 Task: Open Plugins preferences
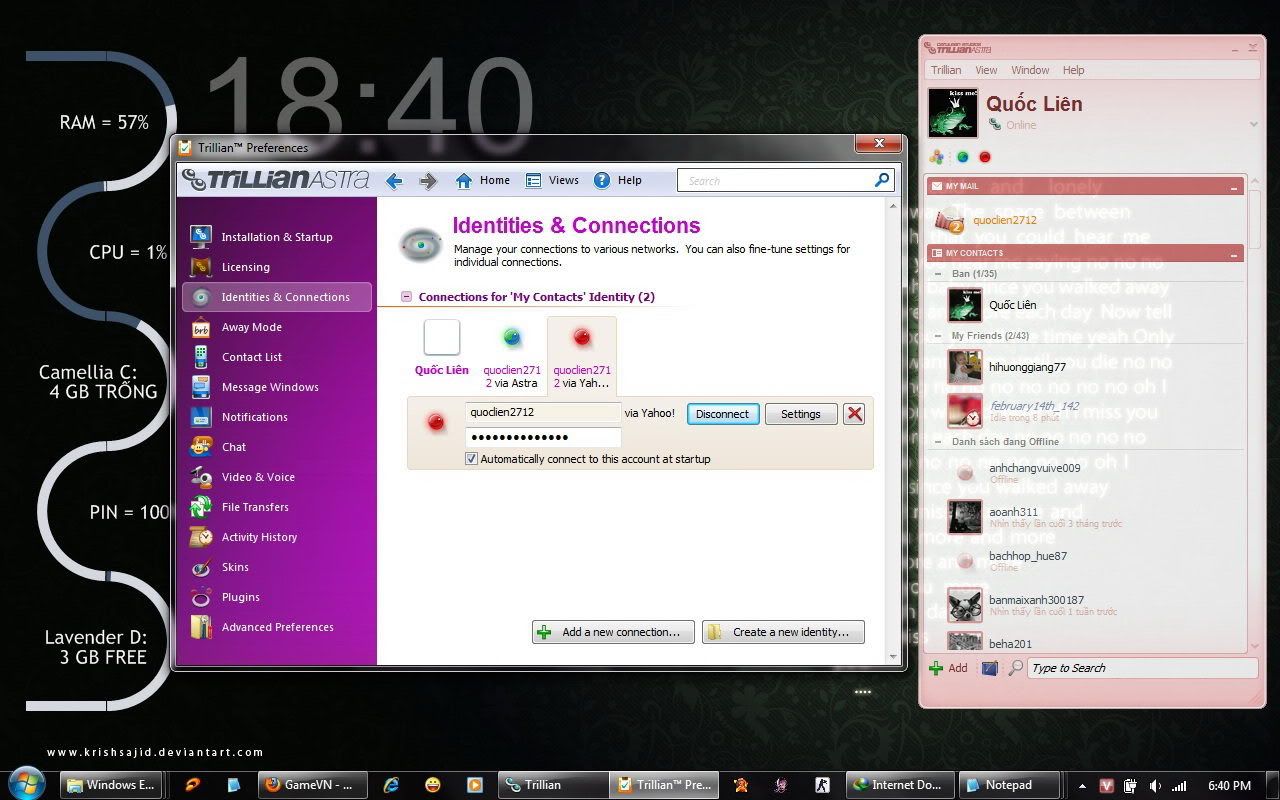(276, 597)
